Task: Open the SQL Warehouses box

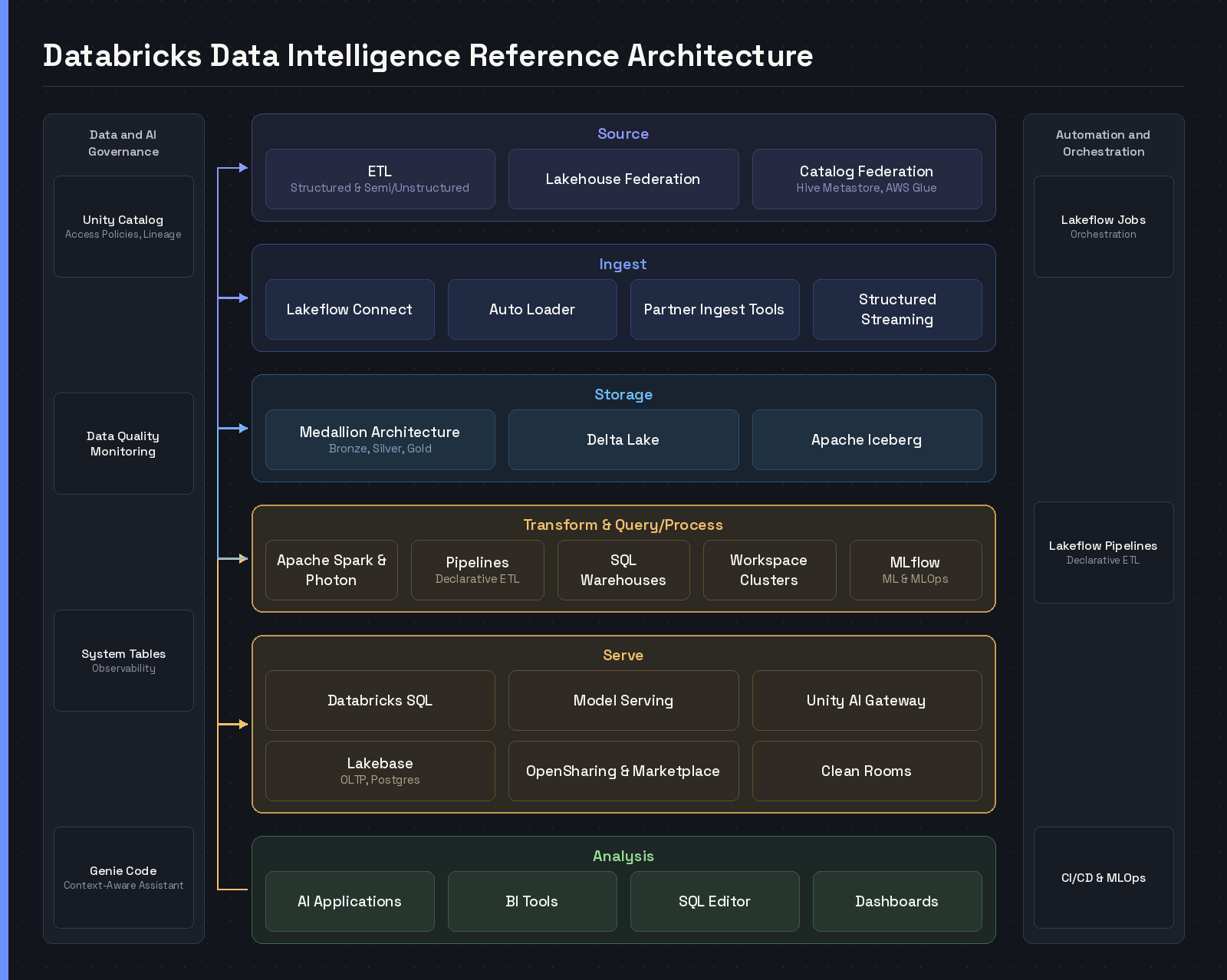Action: (x=623, y=570)
